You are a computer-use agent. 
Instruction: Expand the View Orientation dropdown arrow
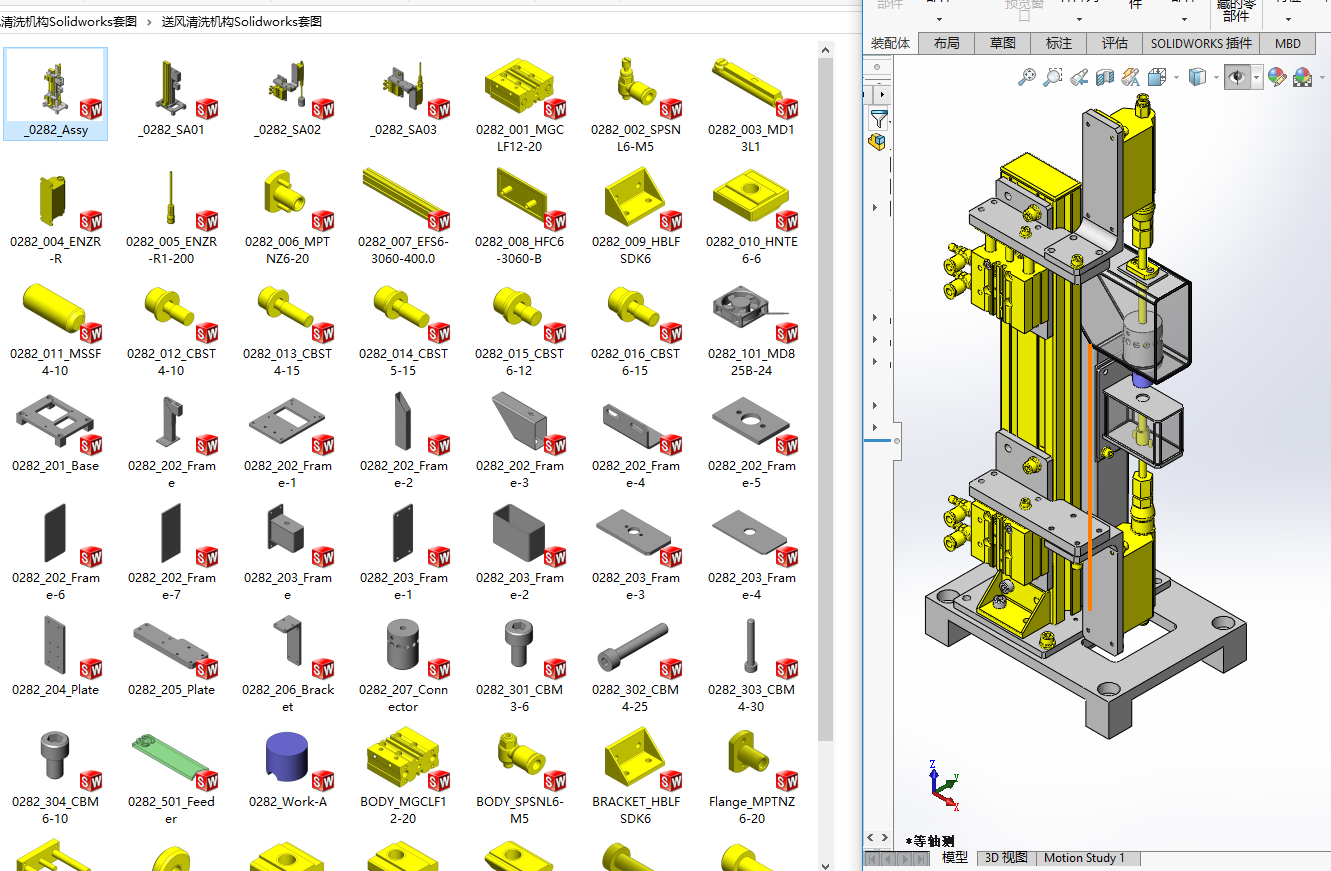(1176, 77)
